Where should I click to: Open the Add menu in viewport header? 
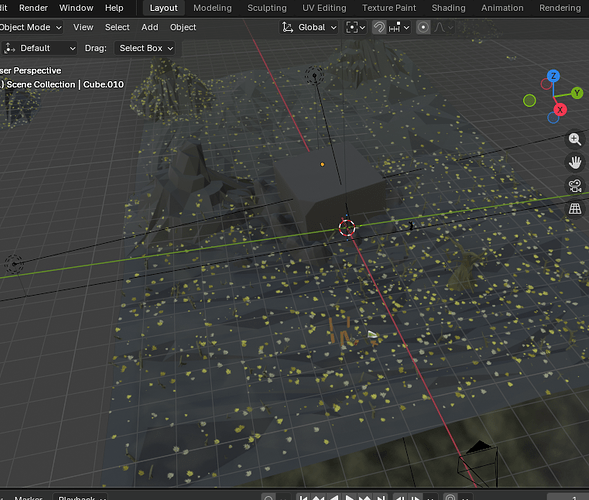[x=150, y=27]
